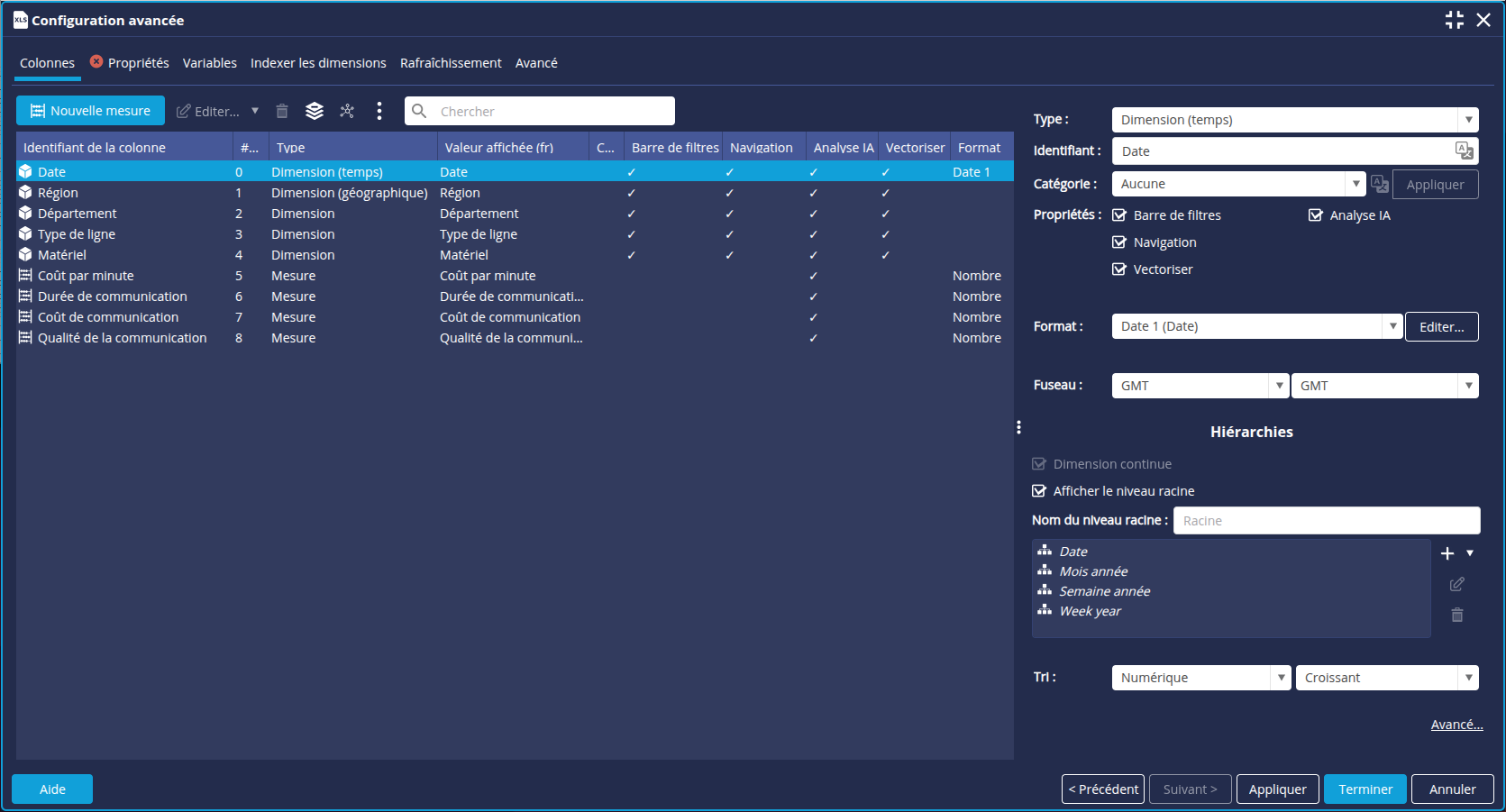The image size is (1506, 812).
Task: Open the Format Date 1 dropdown
Action: tap(1392, 326)
